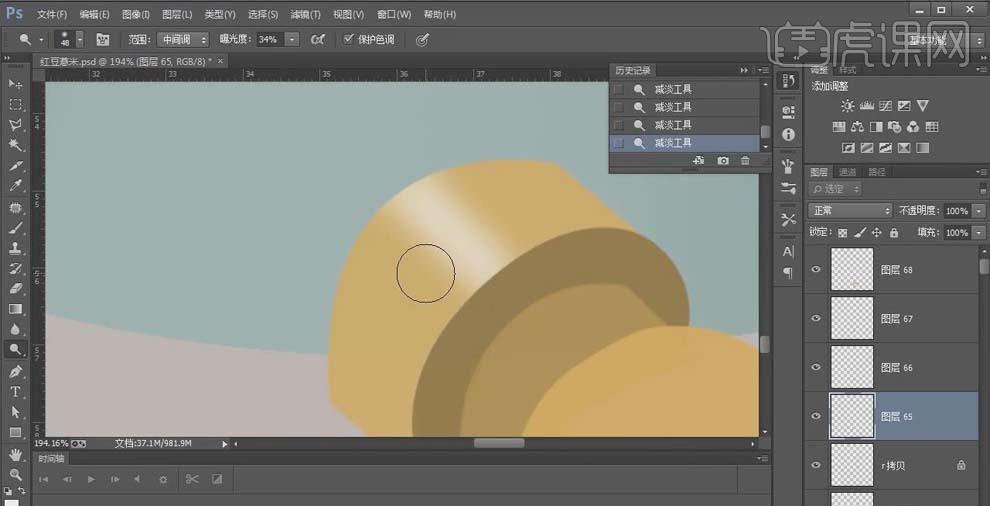This screenshot has width=990, height=506.
Task: Toggle lock image pixels brush icon
Action: tap(859, 233)
